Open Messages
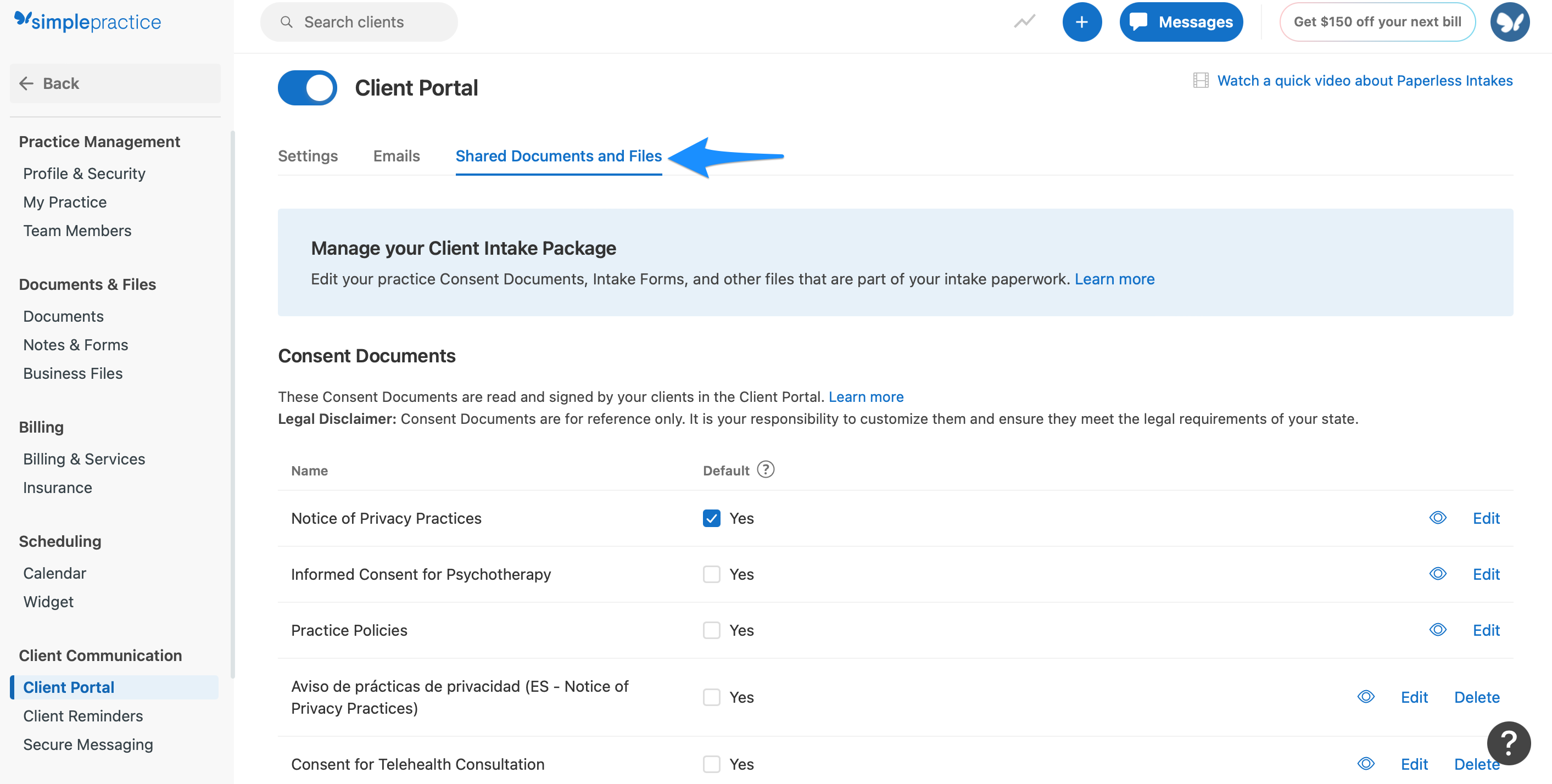 [x=1180, y=21]
